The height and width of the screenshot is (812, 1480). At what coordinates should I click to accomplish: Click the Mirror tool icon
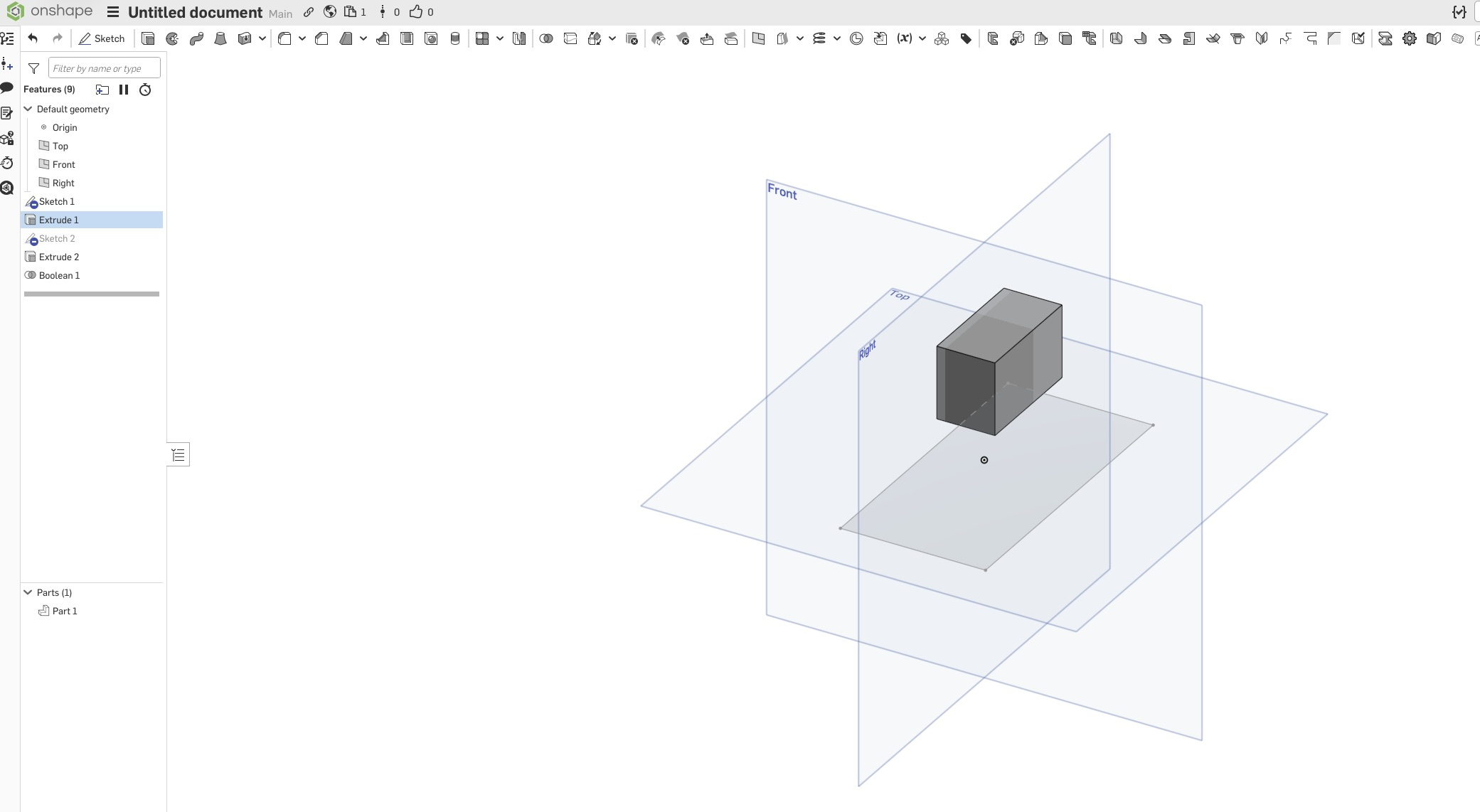(519, 38)
